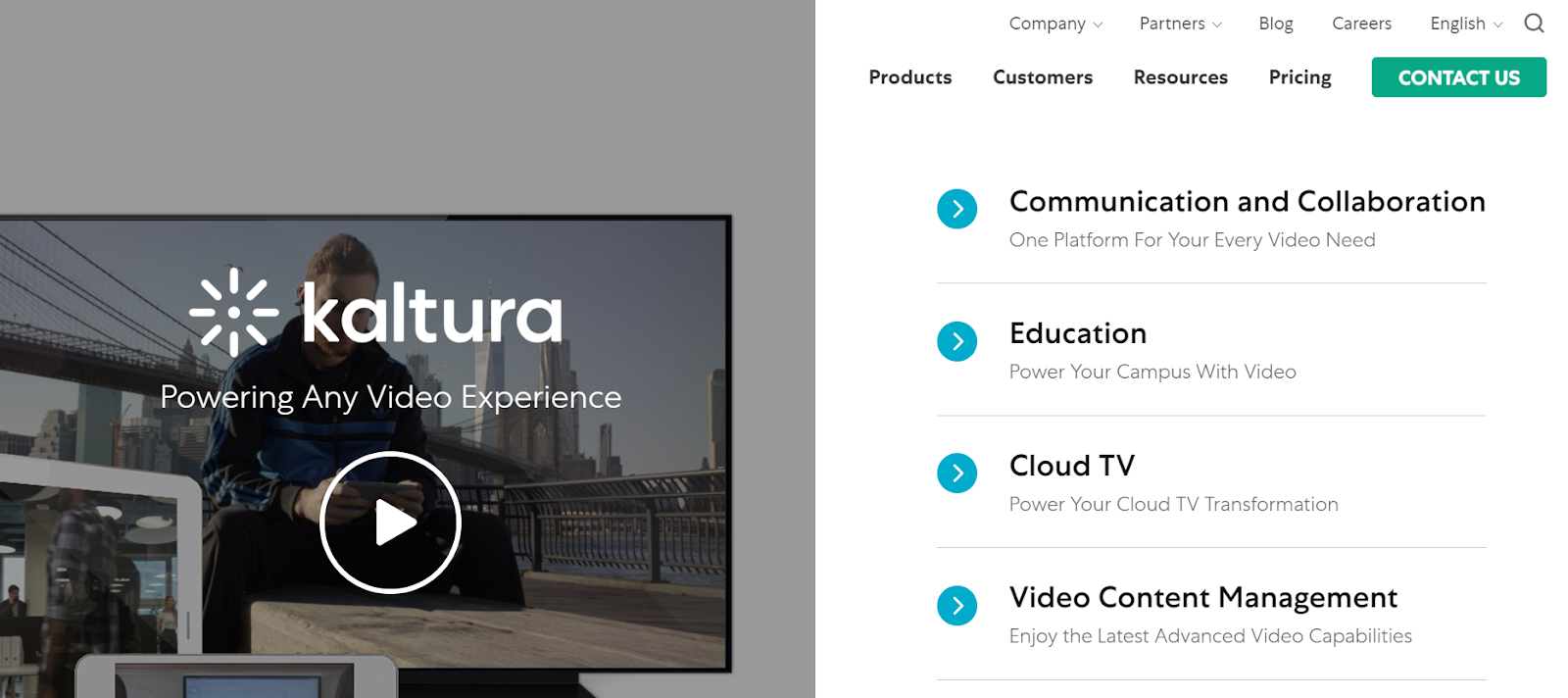The width and height of the screenshot is (1568, 698).
Task: Click the Video Content Management arrow icon
Action: [956, 606]
